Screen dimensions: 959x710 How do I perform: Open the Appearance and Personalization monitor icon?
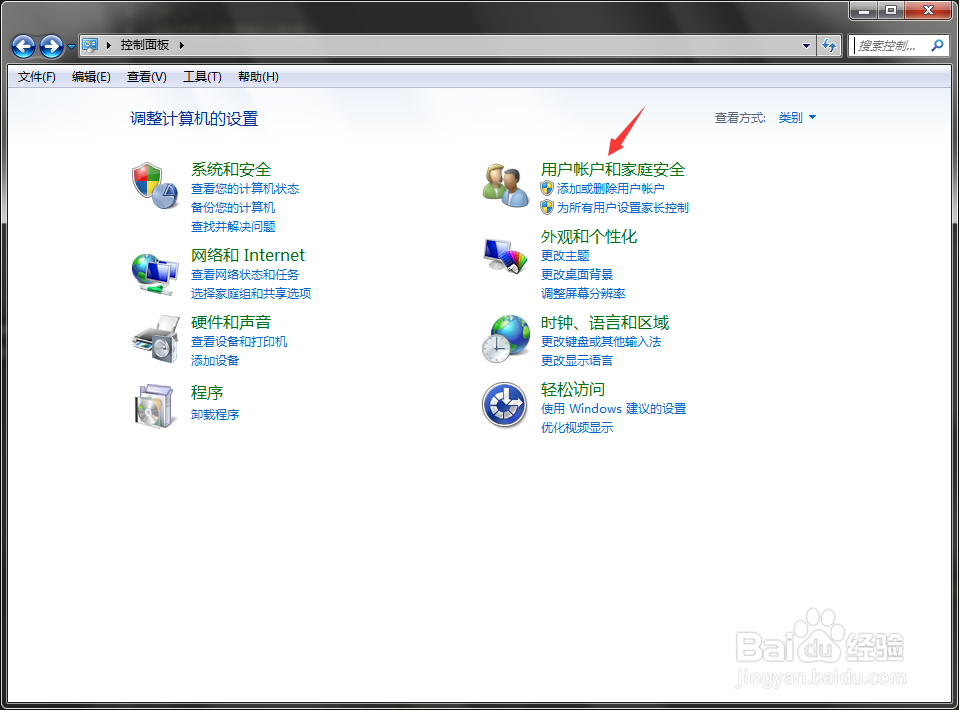(x=505, y=256)
